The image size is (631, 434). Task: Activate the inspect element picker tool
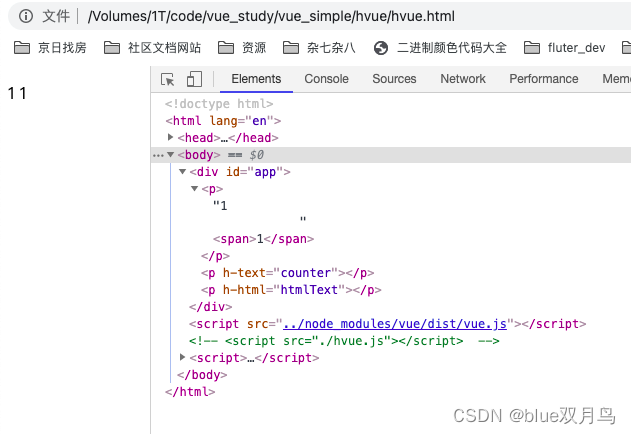click(167, 79)
